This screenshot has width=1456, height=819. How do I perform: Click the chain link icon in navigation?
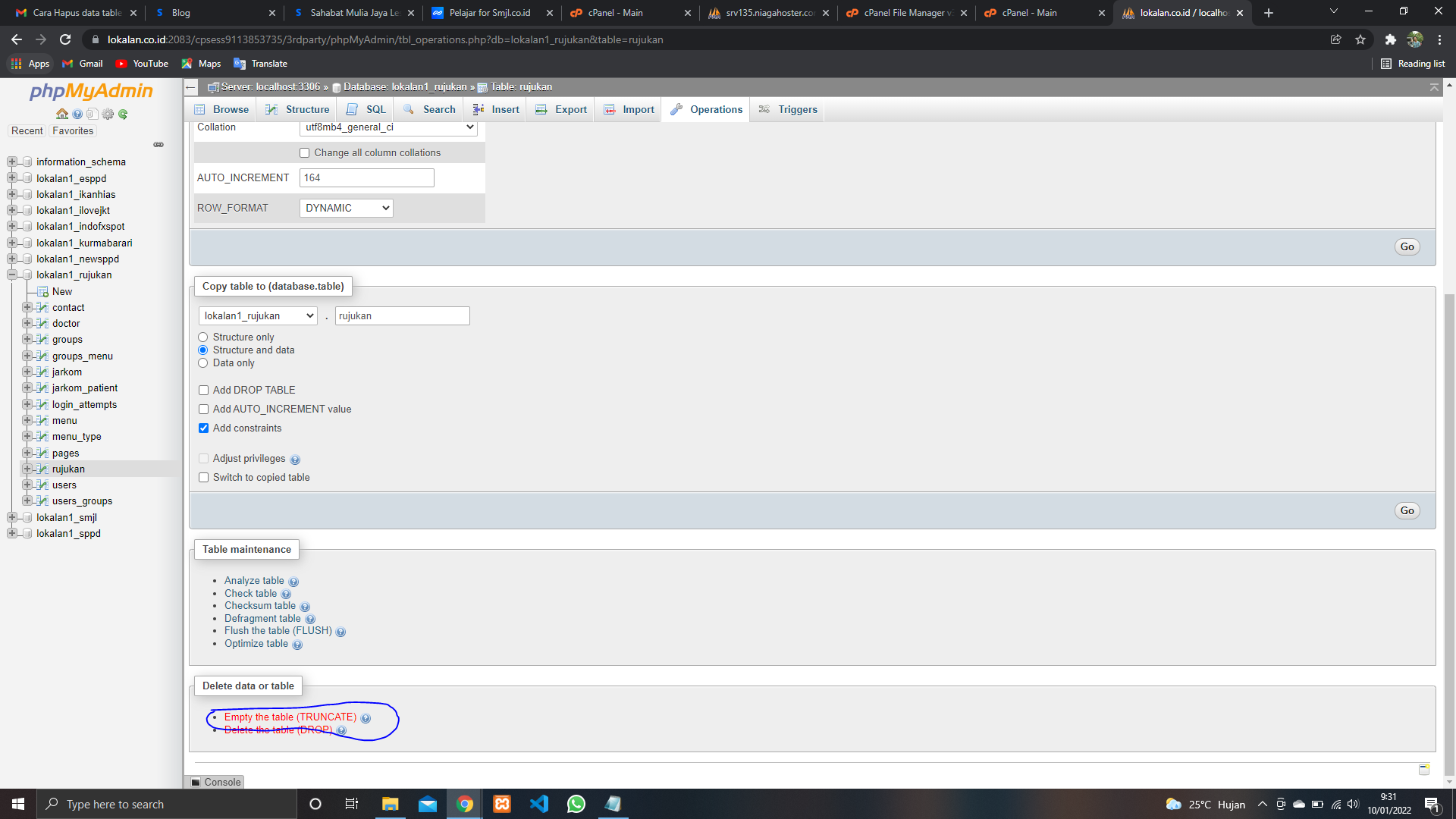point(158,145)
